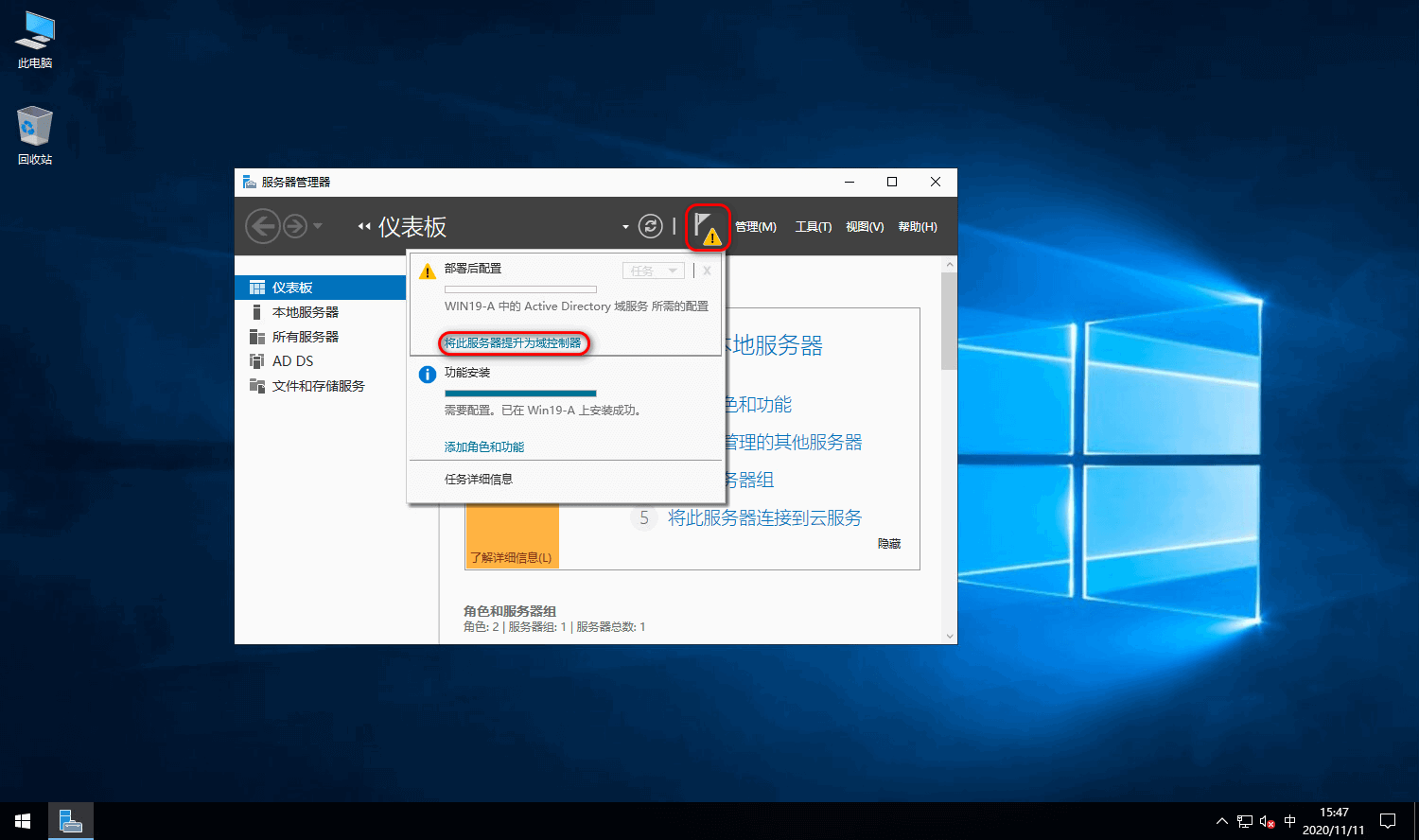The height and width of the screenshot is (840, 1419).
Task: Dismiss the 部署后配置 notification with X
Action: pos(707,271)
